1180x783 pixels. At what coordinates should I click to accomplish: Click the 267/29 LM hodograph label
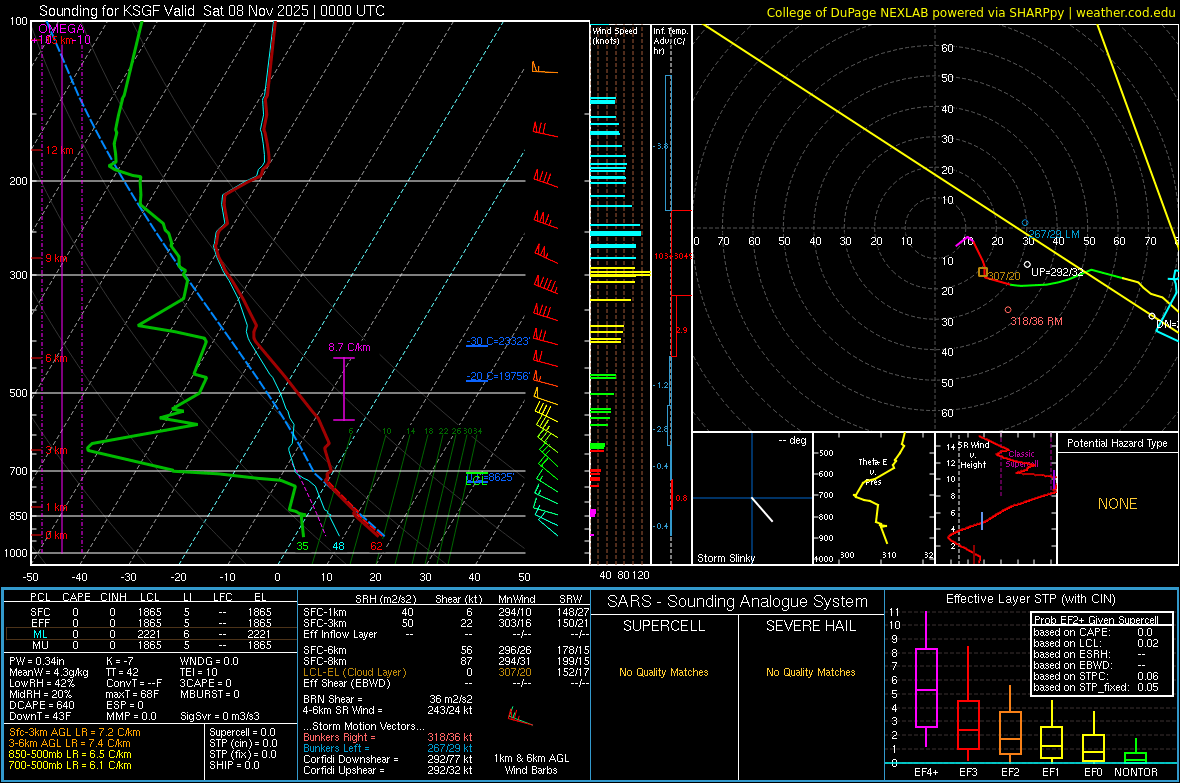(1054, 234)
